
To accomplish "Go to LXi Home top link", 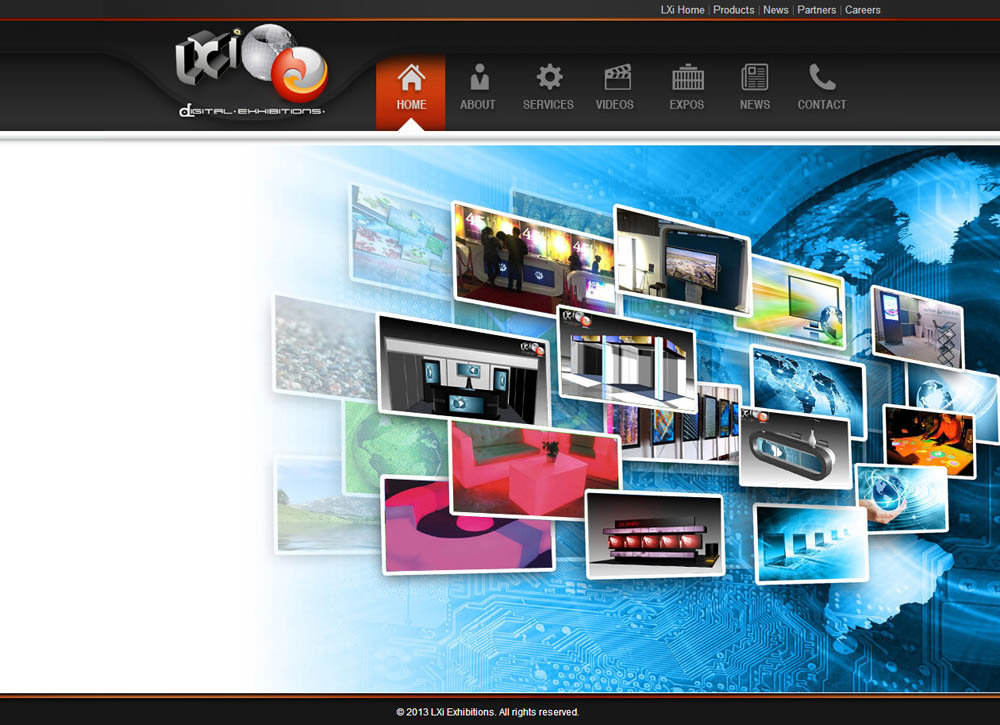I will [682, 10].
